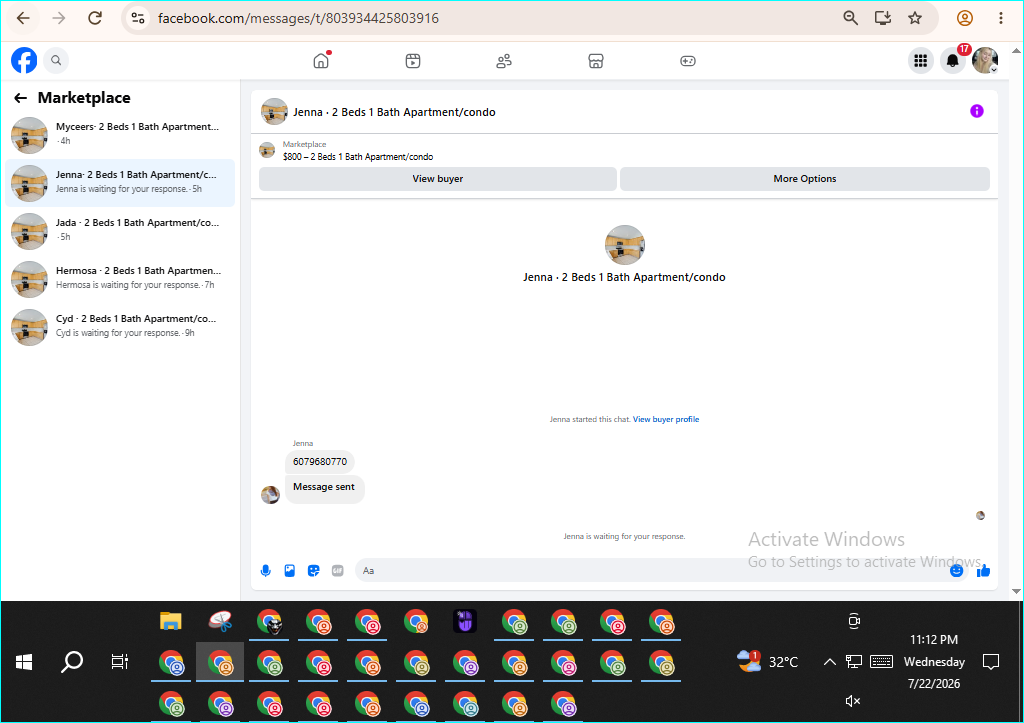The image size is (1024, 723).
Task: Click Jenna's avatar in the chat header
Action: click(274, 112)
